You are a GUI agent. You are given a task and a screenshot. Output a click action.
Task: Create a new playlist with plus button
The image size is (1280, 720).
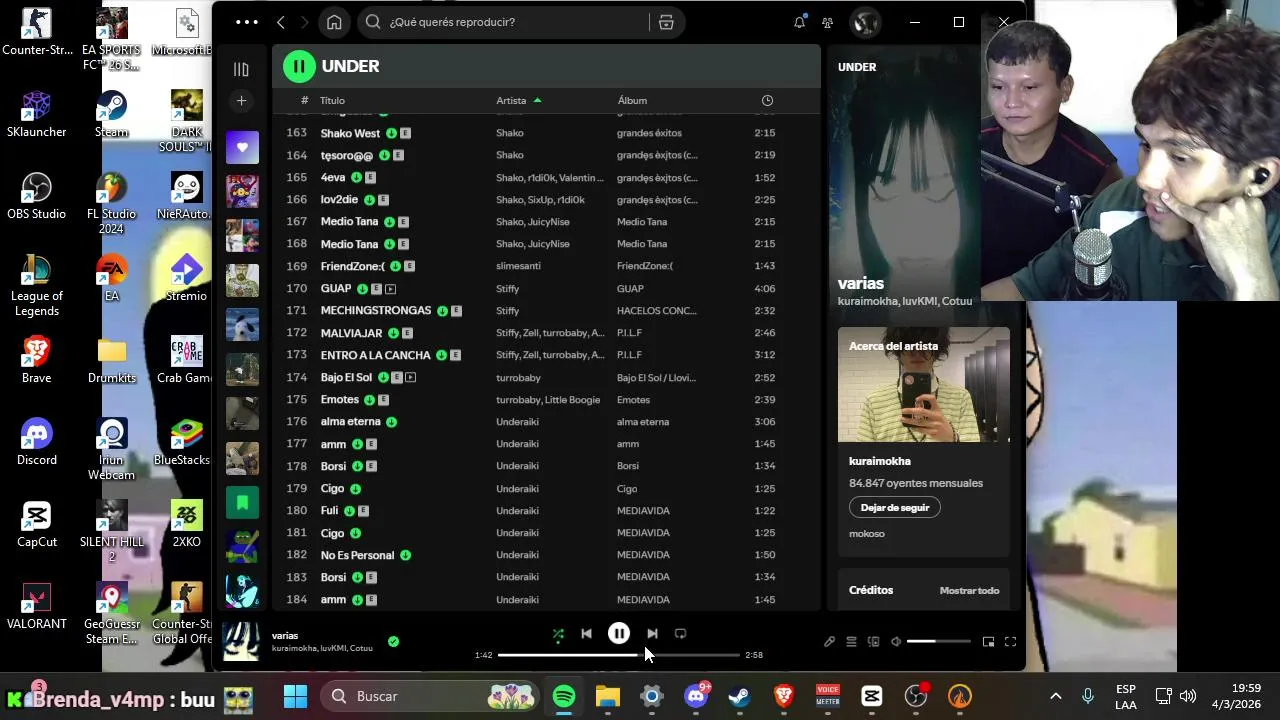241,101
